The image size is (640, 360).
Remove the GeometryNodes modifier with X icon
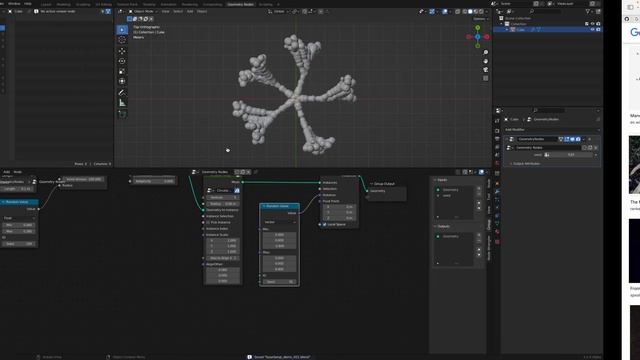pos(589,139)
